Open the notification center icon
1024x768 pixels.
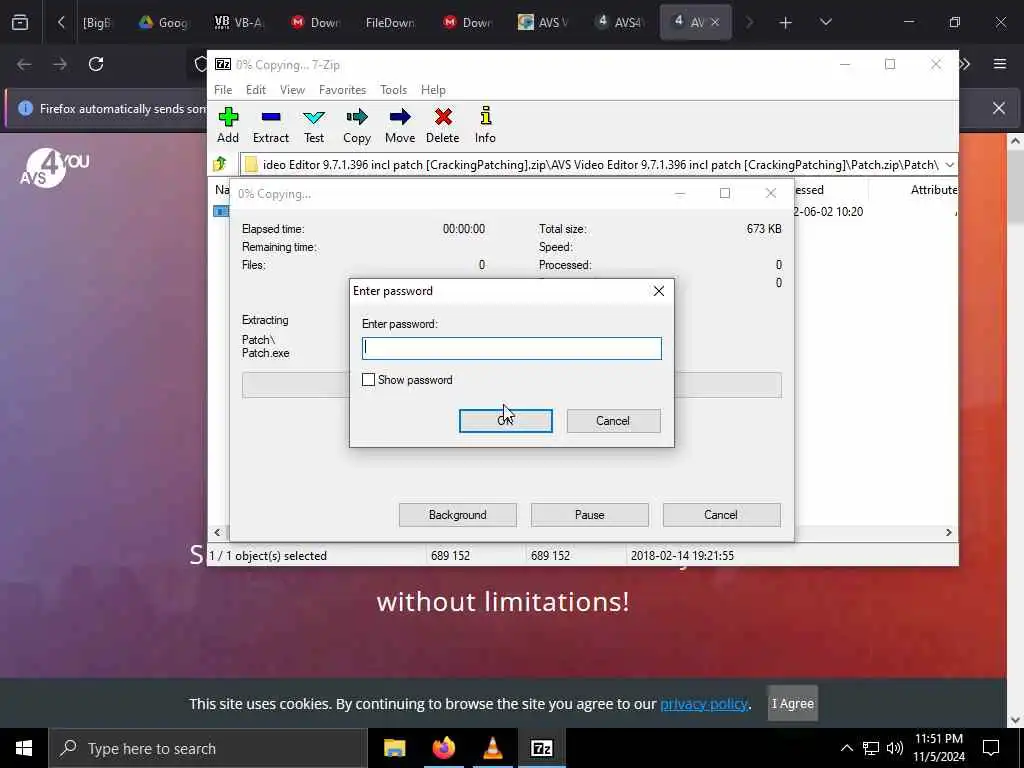click(x=991, y=748)
